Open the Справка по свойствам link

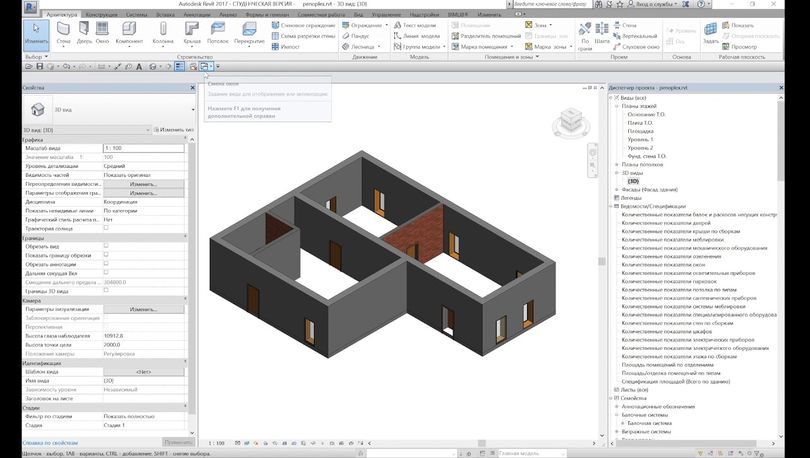click(x=30, y=441)
